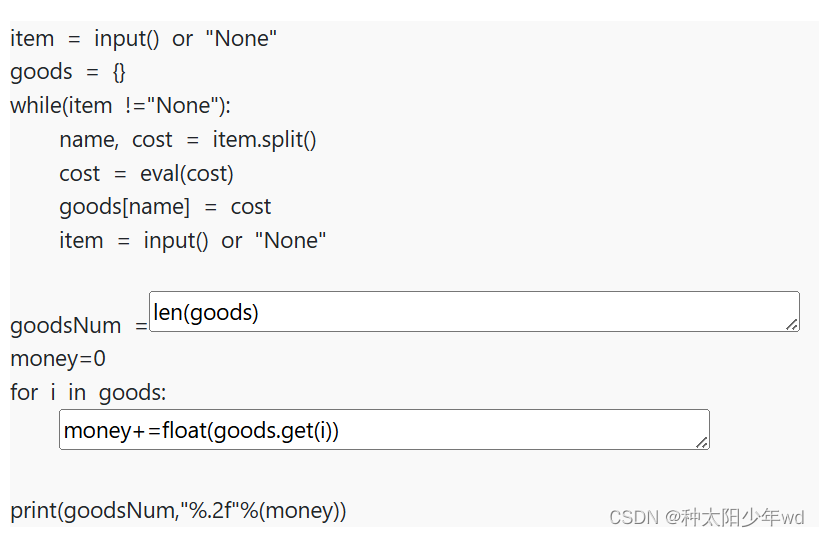
Task: Click the print(goodsNum,"%.2f"%(money)) line
Action: (178, 511)
